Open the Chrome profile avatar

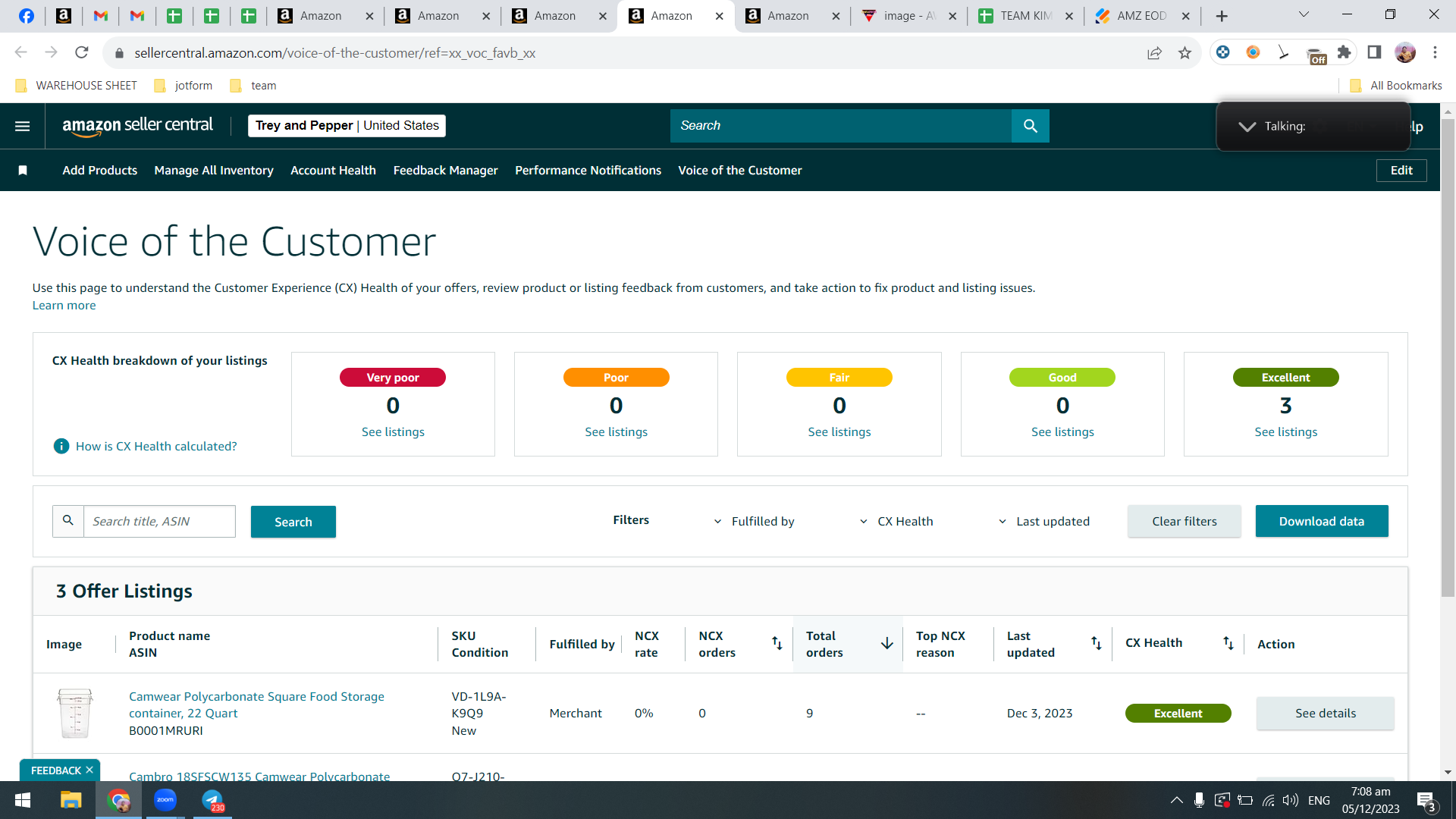point(1405,52)
